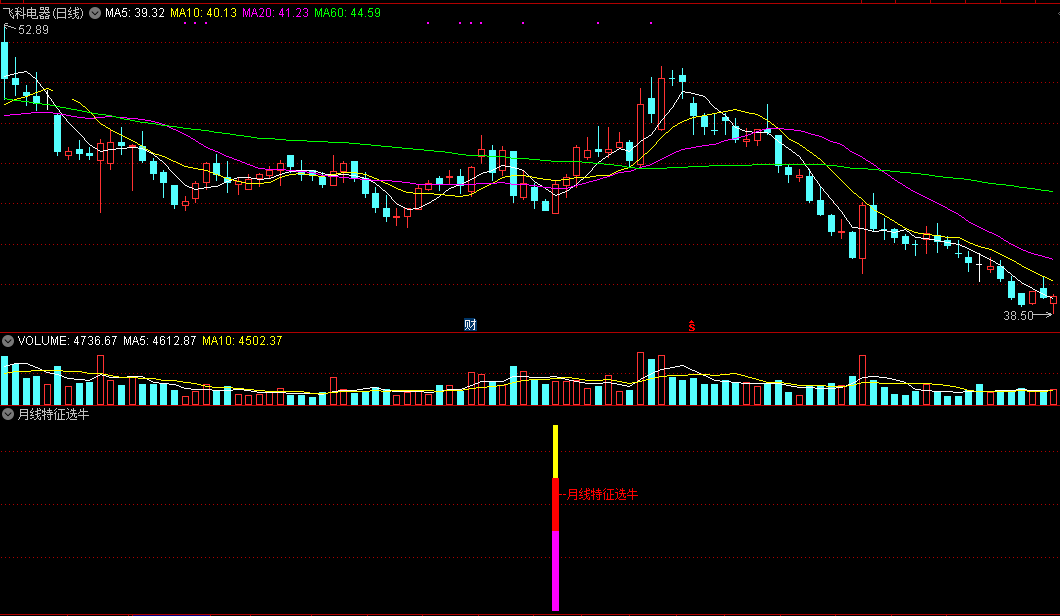Click the MA5: 39.32 label in the price panel
This screenshot has height=616, width=1060.
(135, 13)
